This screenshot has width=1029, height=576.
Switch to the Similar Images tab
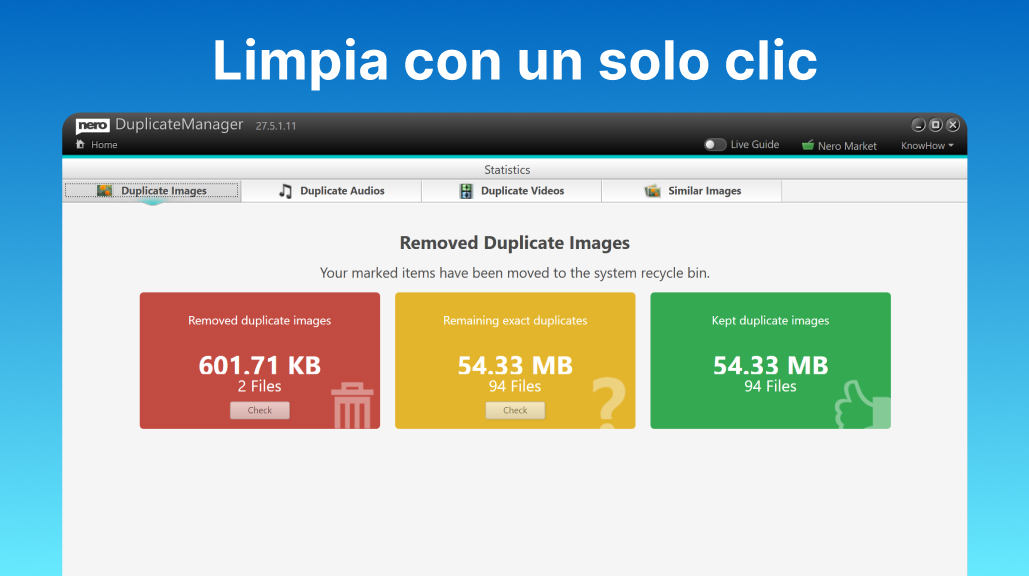[x=691, y=190]
